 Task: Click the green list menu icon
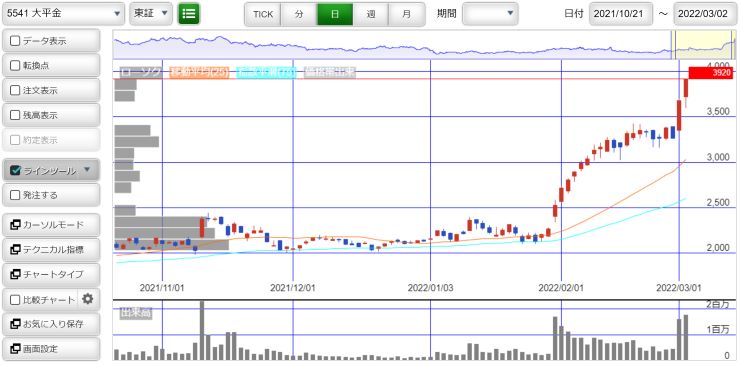(189, 14)
